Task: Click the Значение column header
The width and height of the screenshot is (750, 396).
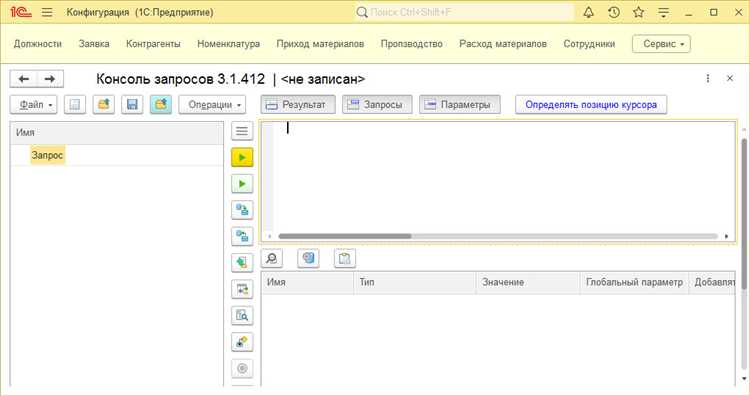Action: (528, 283)
